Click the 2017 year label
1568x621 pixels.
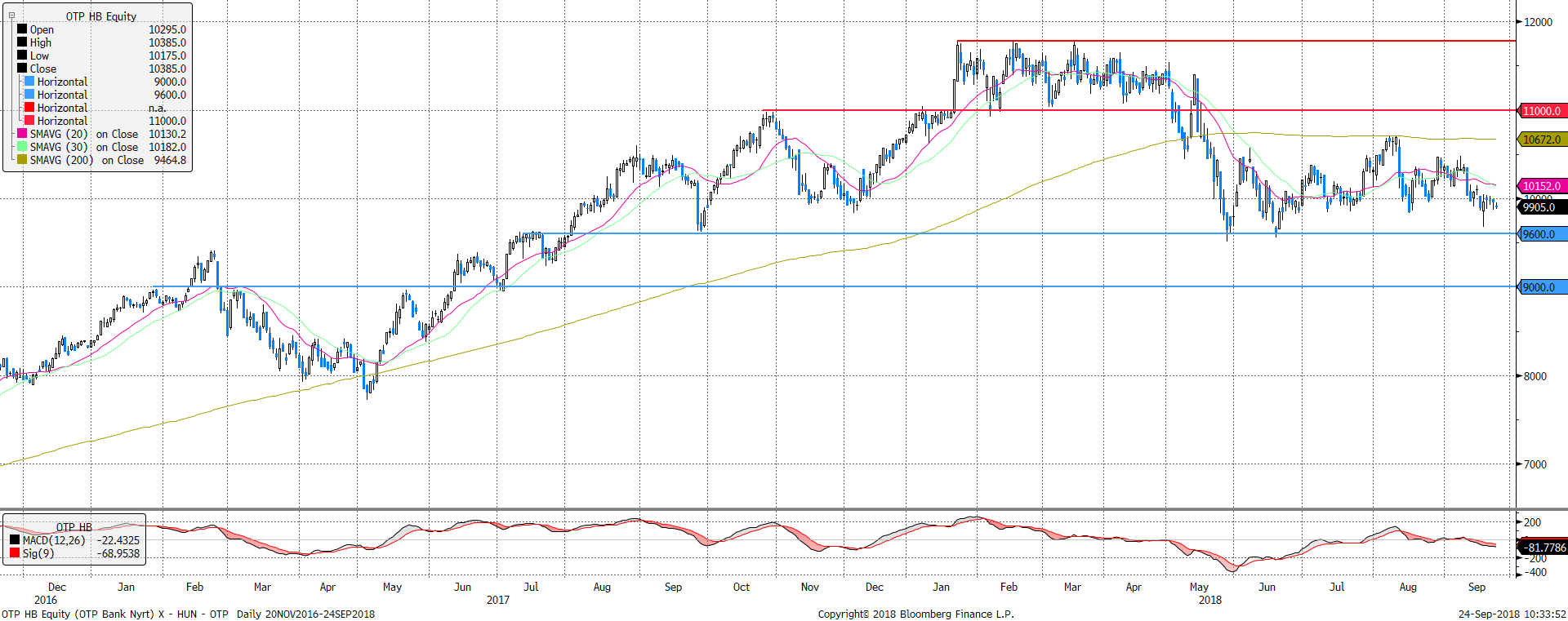[x=498, y=600]
